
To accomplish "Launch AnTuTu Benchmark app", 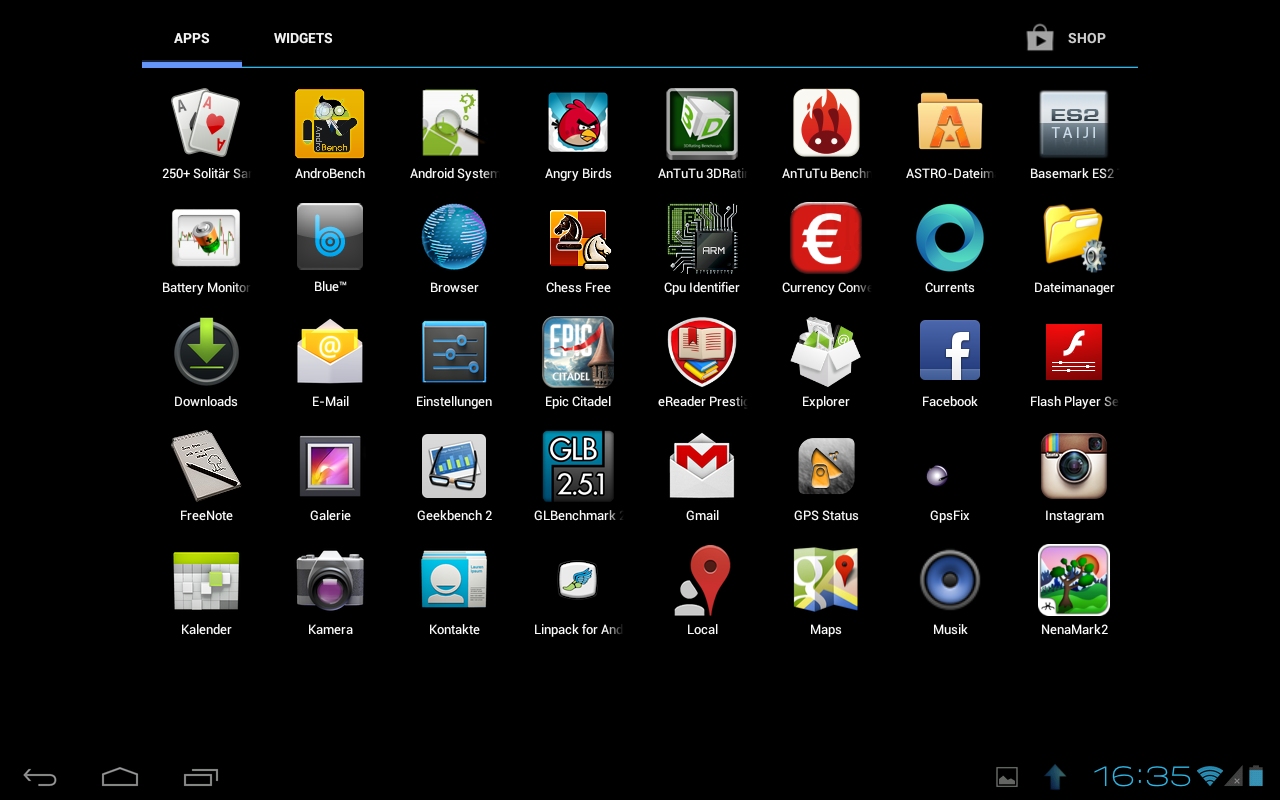I will click(826, 124).
